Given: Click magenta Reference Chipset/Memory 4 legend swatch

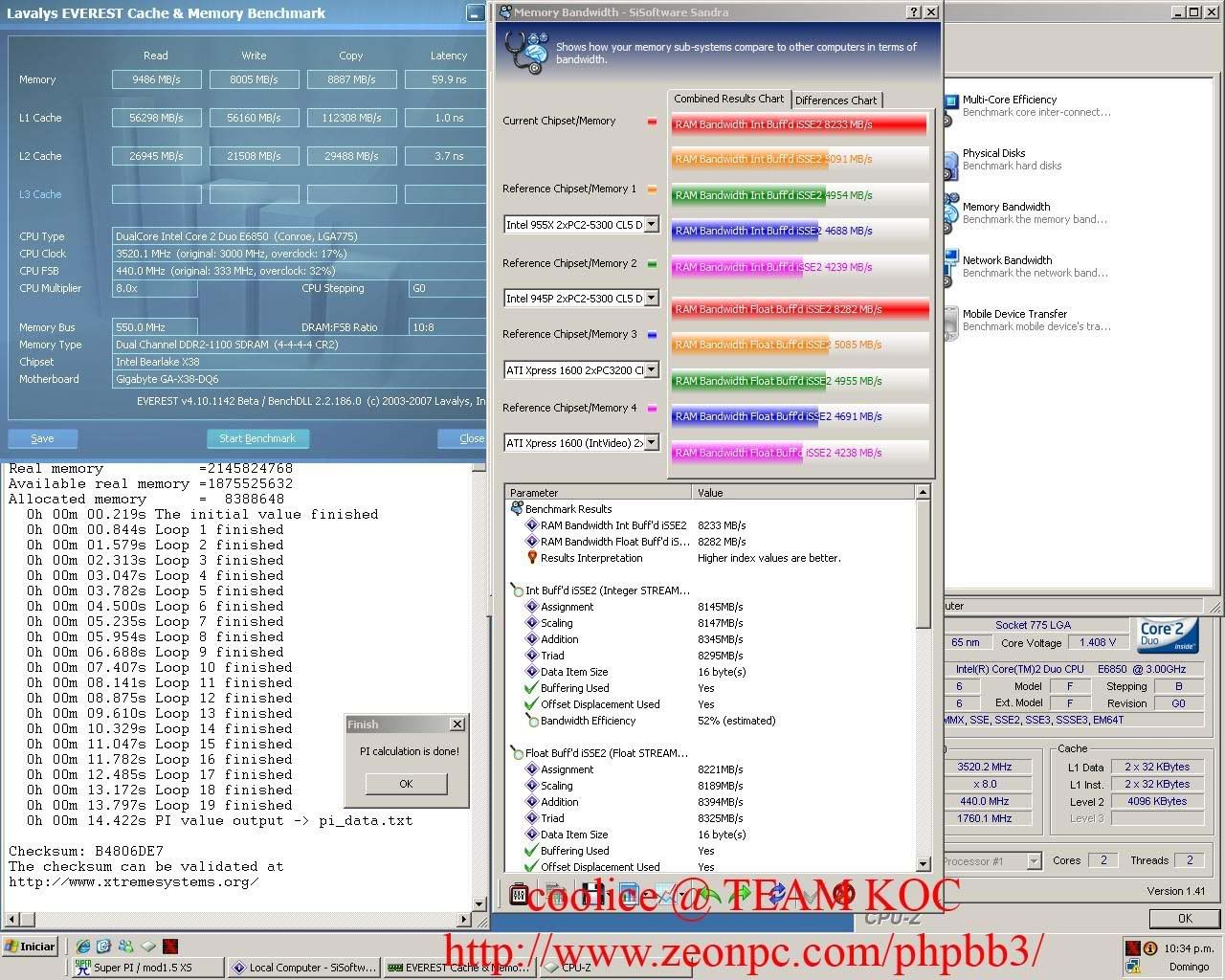Looking at the screenshot, I should click(652, 409).
